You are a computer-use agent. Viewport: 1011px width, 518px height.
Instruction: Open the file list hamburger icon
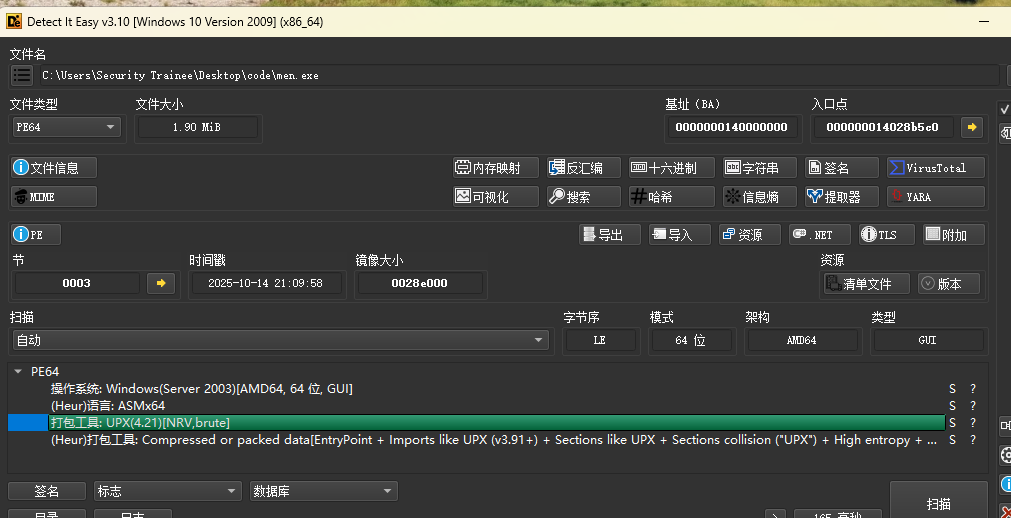[x=22, y=75]
